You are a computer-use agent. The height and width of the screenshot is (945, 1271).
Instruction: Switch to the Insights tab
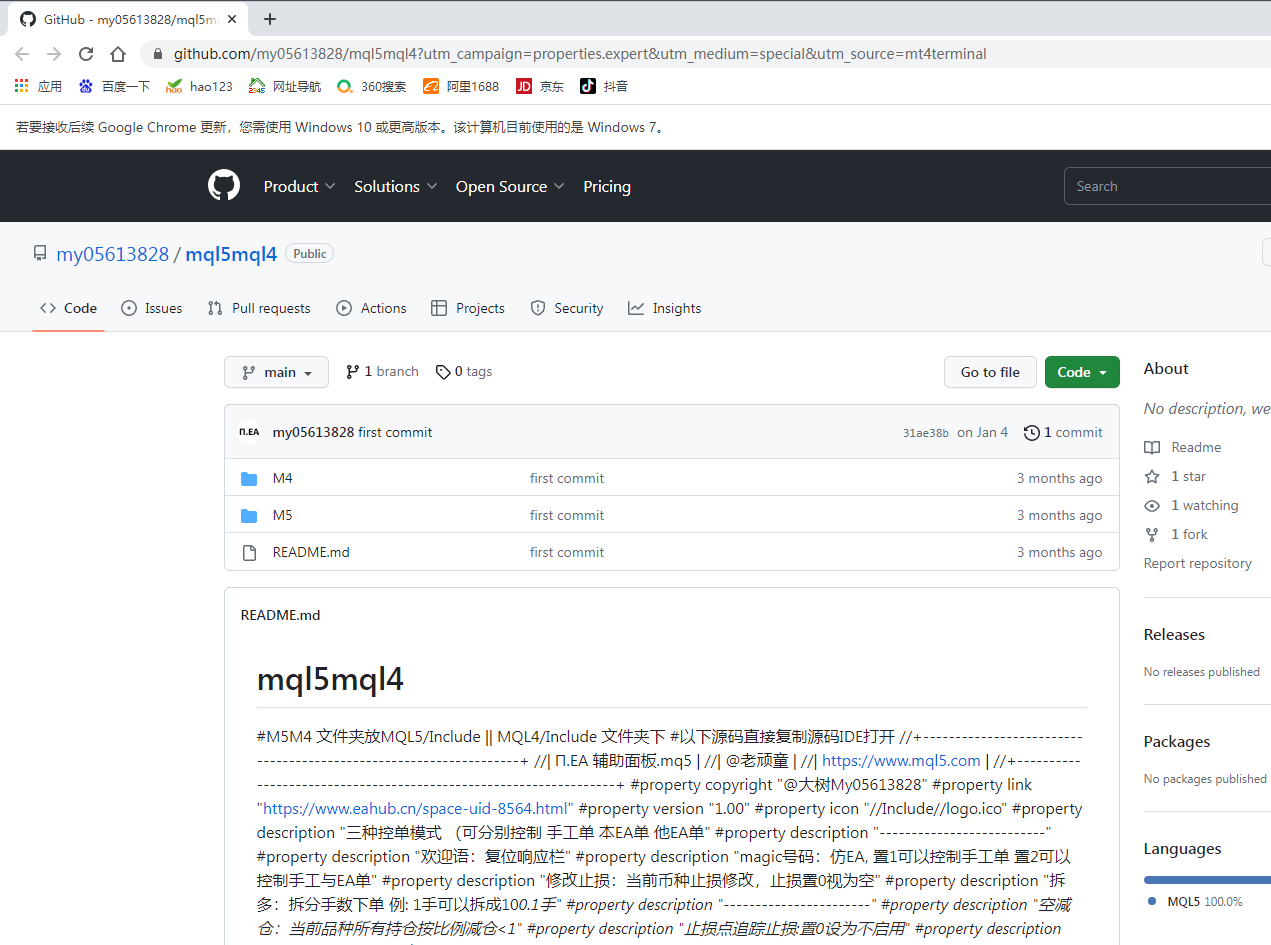click(664, 308)
